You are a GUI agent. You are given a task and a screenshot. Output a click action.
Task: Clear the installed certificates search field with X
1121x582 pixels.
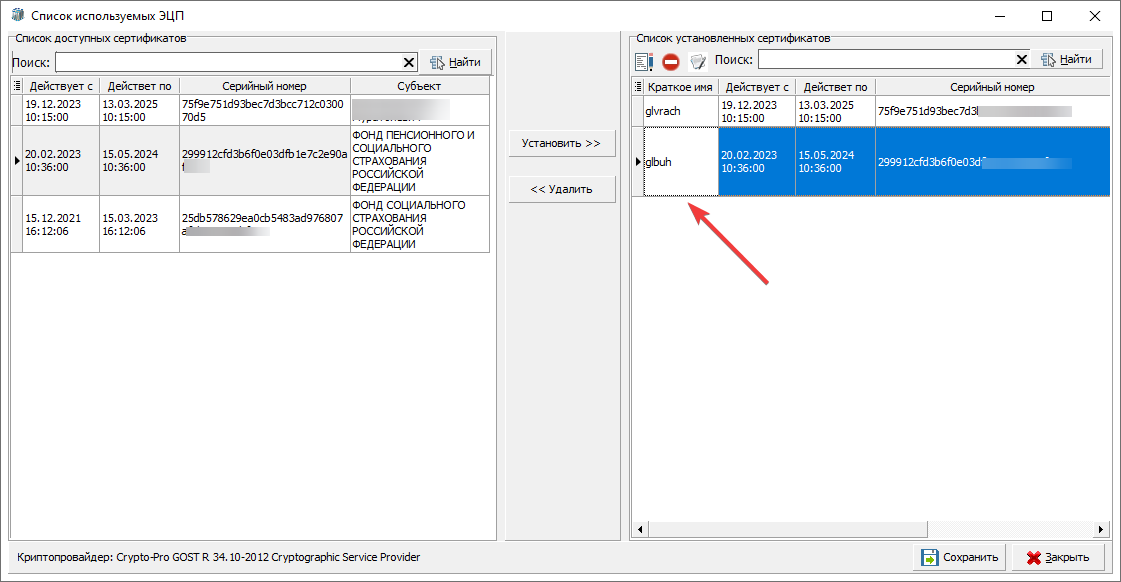(x=1022, y=59)
